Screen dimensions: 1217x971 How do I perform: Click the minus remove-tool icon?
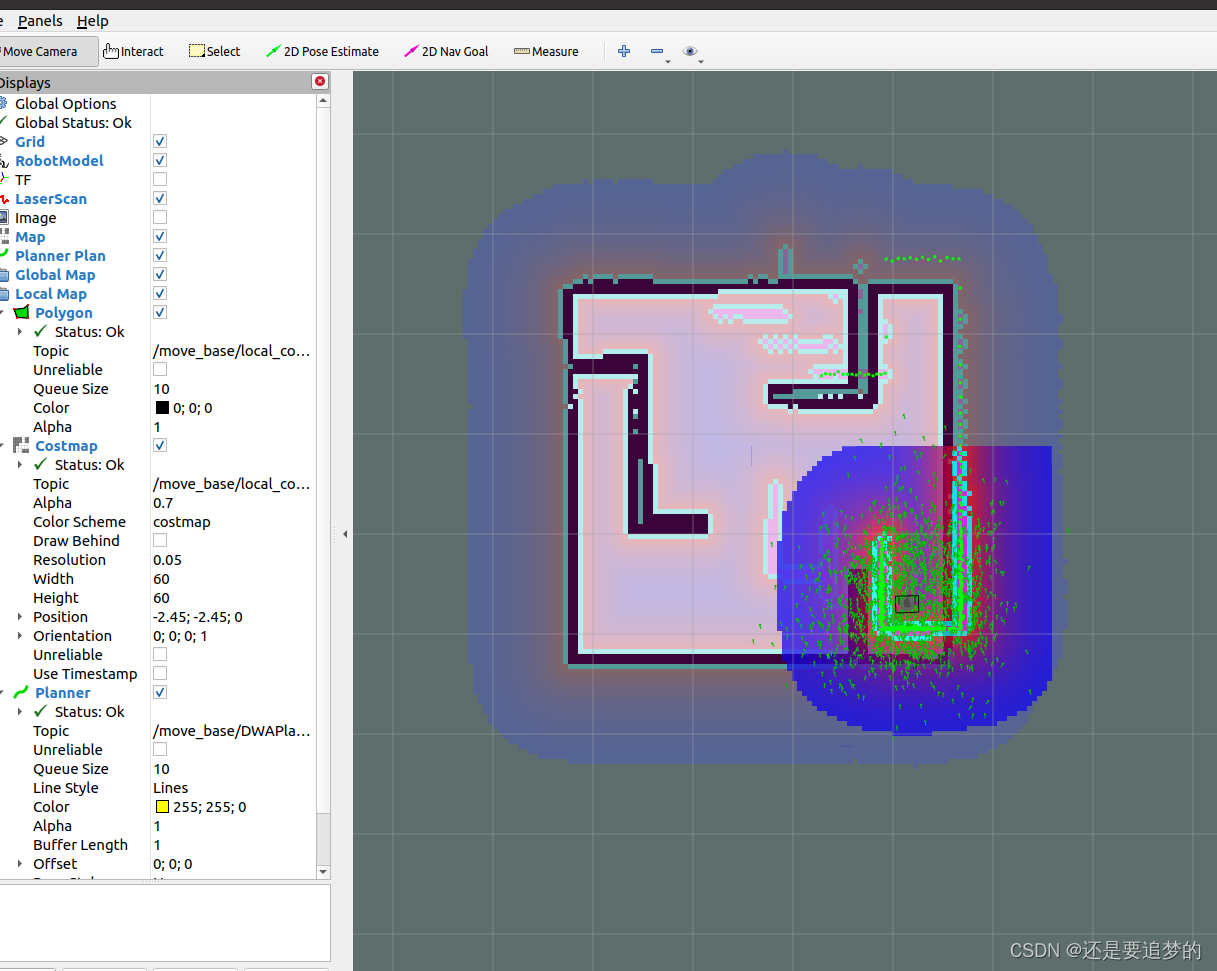click(657, 51)
